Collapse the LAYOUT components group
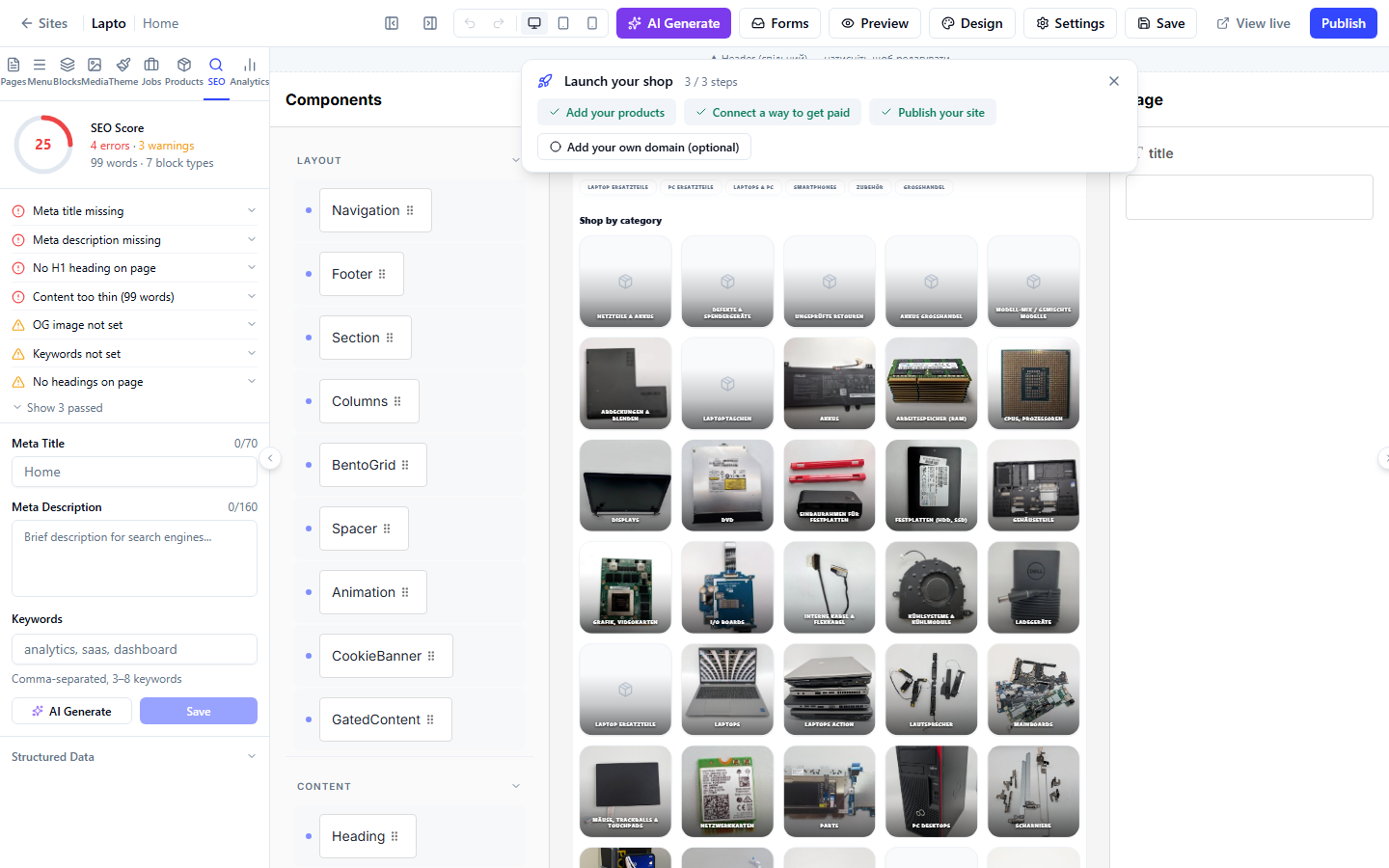Viewport: 1389px width, 868px height. coord(516,160)
